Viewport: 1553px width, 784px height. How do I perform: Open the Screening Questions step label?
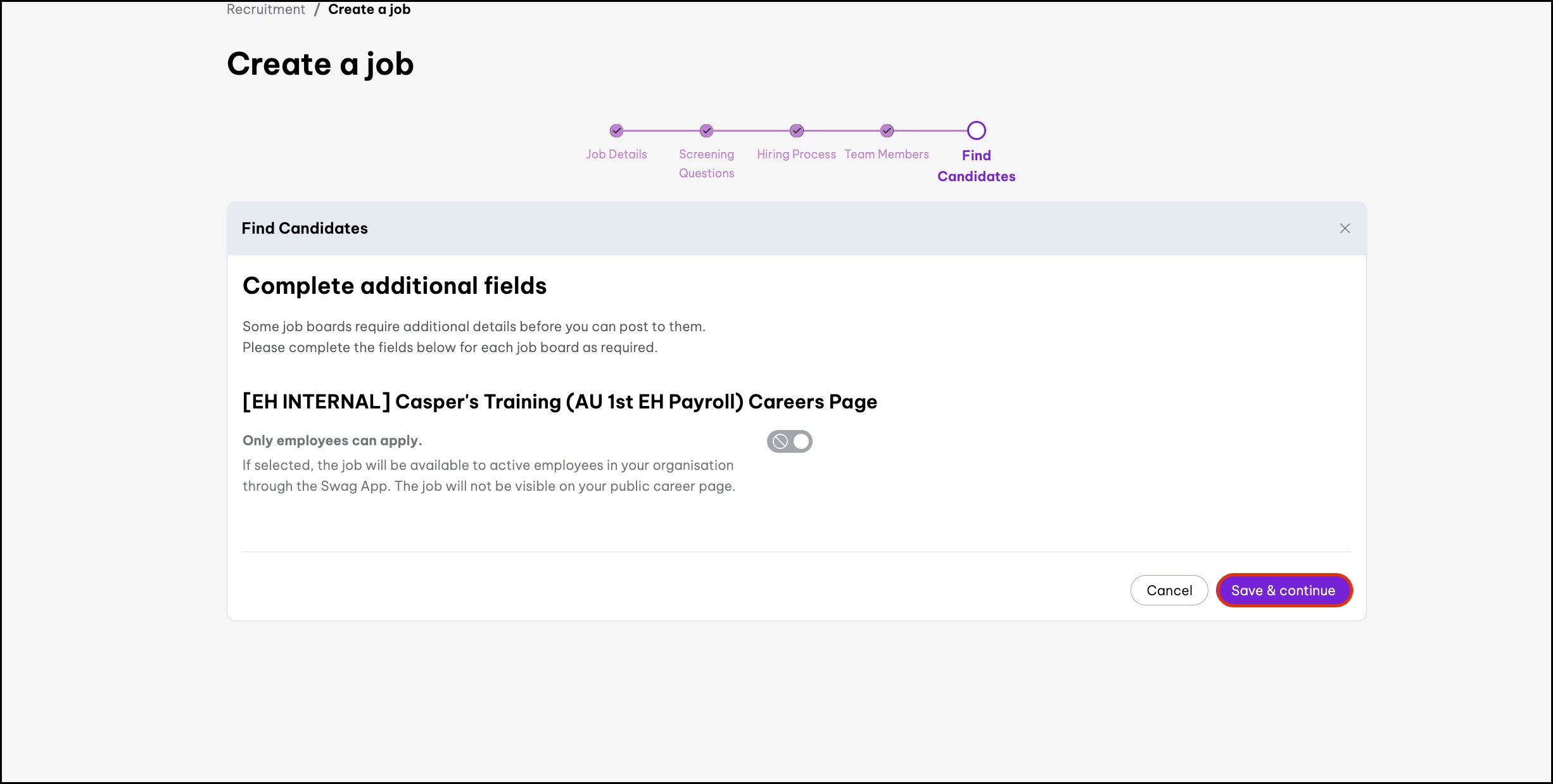coord(706,163)
